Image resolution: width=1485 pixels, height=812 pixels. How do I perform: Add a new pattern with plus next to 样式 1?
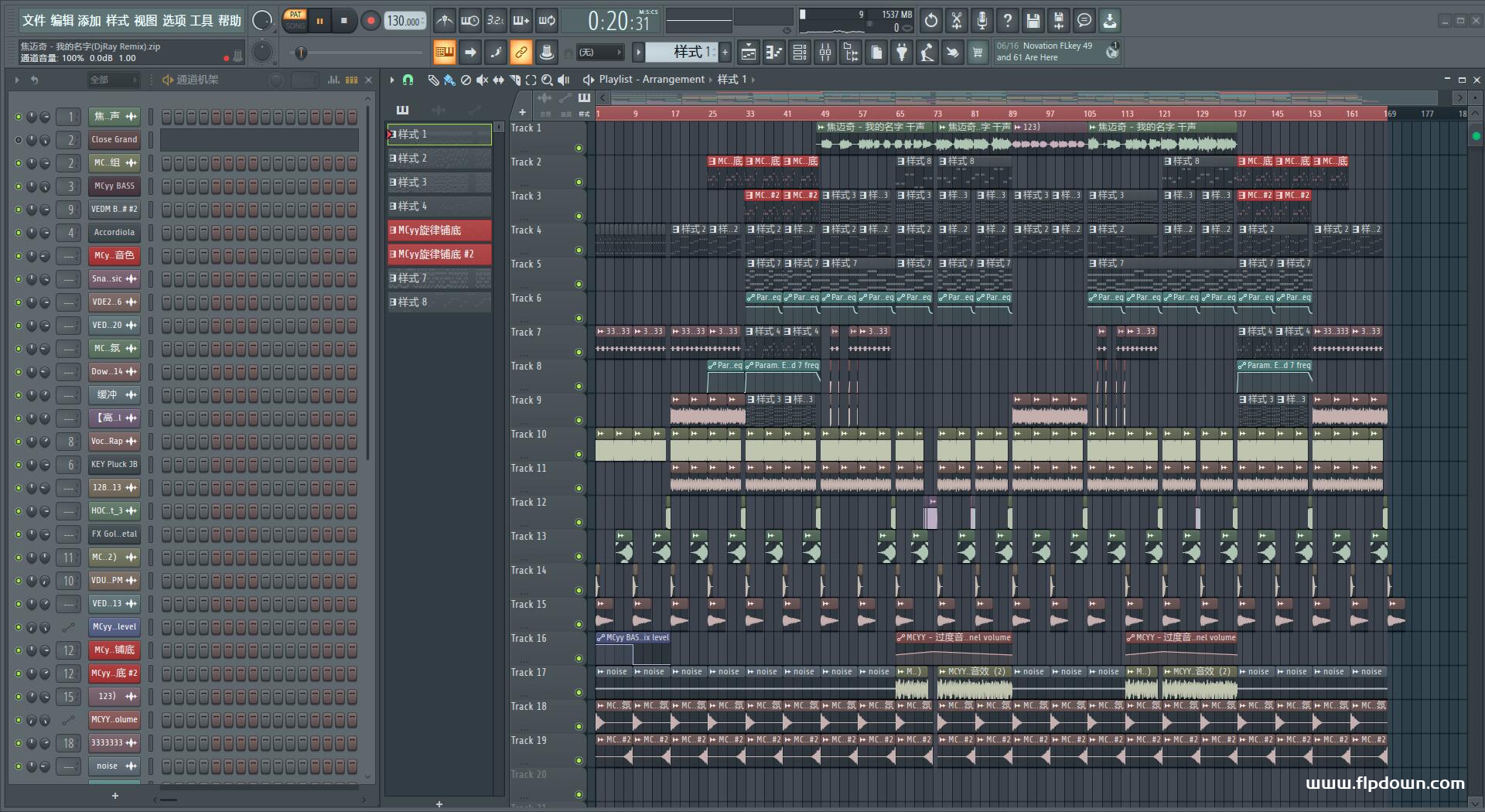click(725, 53)
